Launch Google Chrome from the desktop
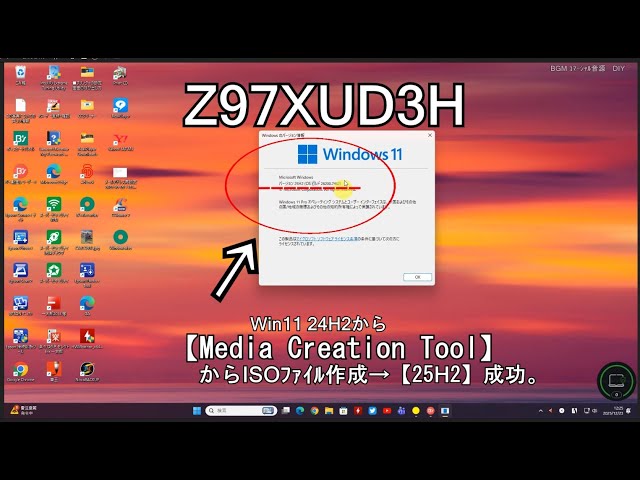640x480 pixels. point(20,372)
